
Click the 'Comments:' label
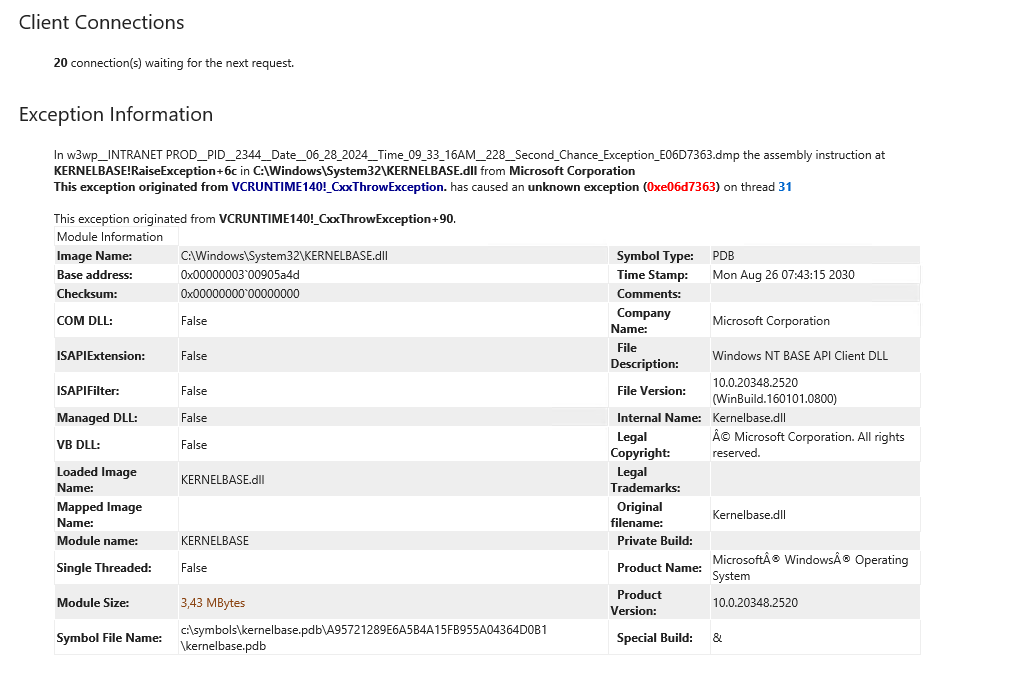coord(649,293)
